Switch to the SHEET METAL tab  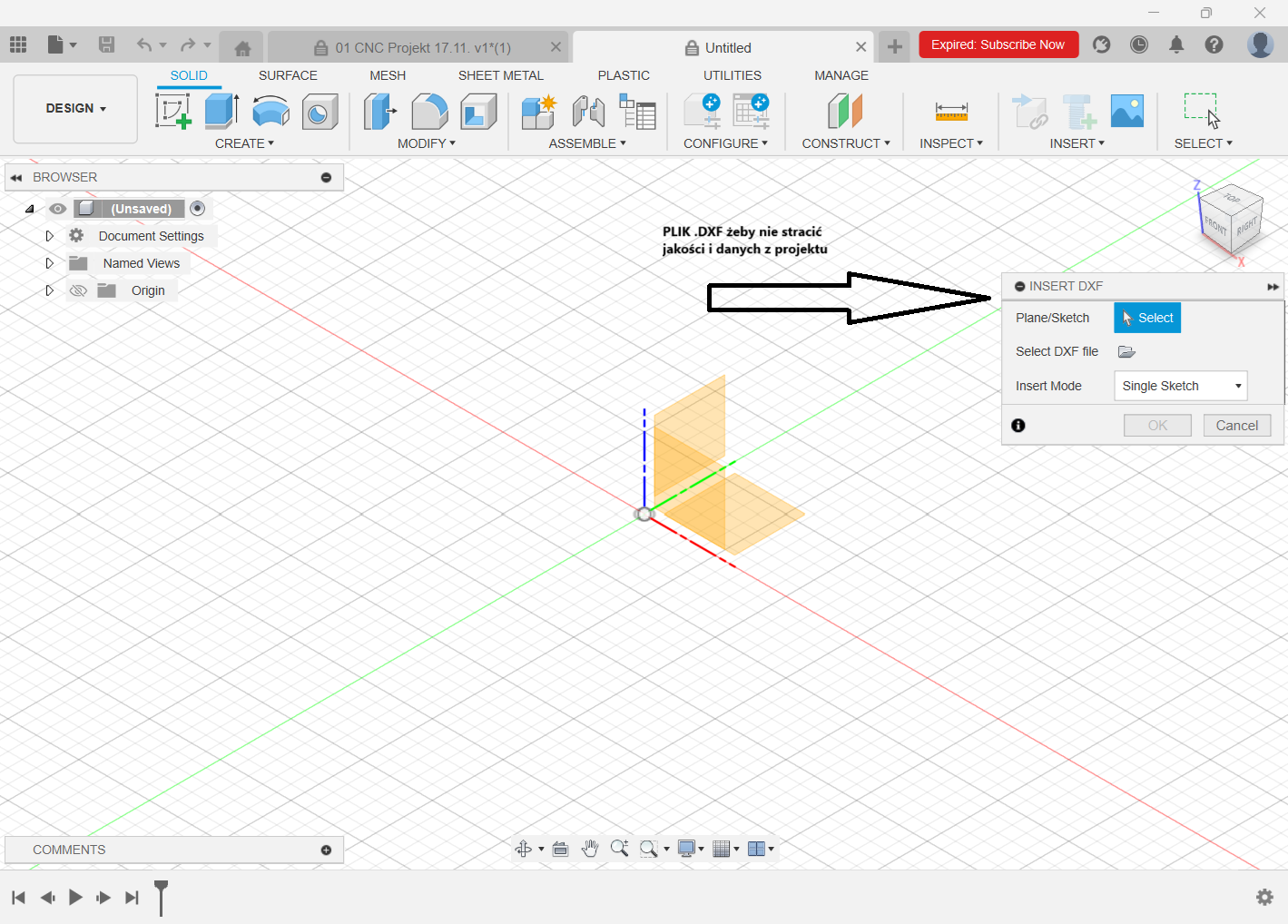click(501, 75)
